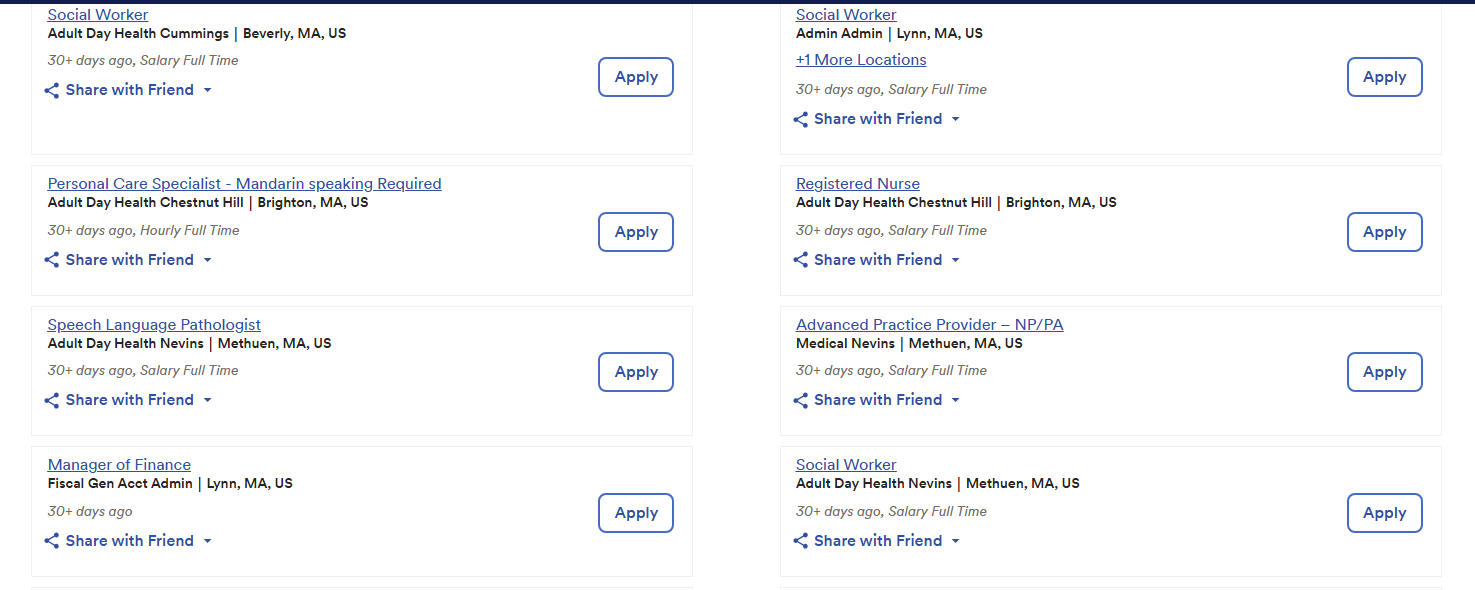This screenshot has height=590, width=1475.
Task: Click share icon under Registered Nurse listing
Action: pos(800,260)
